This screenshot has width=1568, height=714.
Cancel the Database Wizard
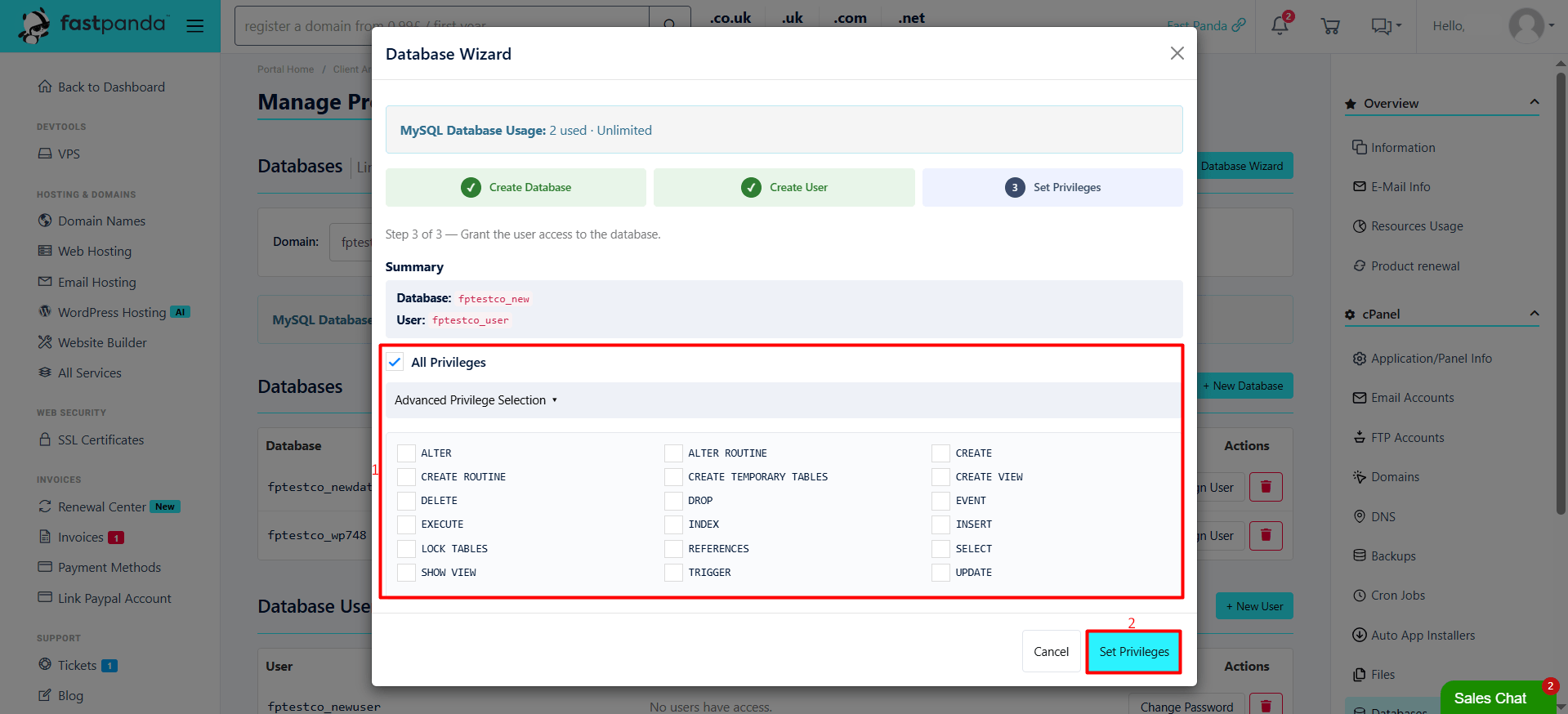click(x=1051, y=652)
